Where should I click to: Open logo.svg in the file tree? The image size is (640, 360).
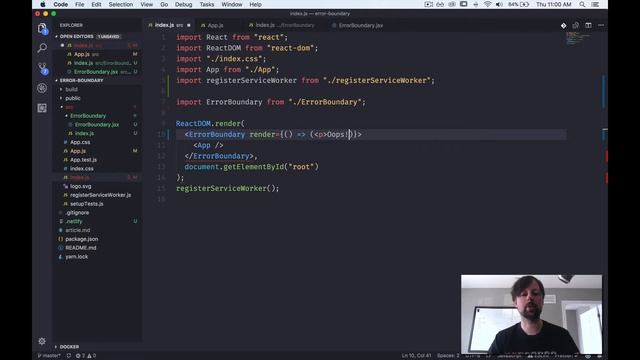tap(98, 186)
